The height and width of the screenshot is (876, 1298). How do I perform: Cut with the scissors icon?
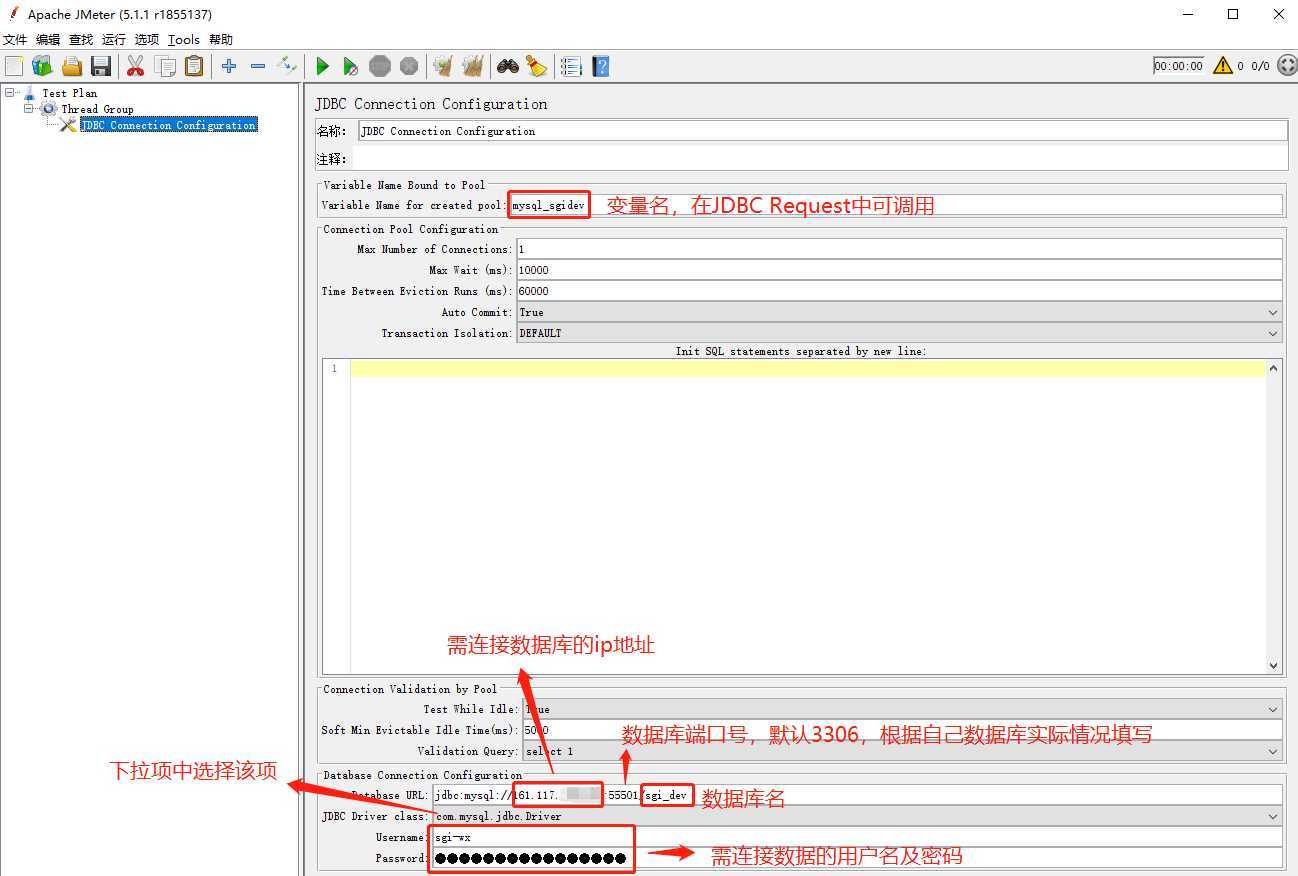(135, 66)
